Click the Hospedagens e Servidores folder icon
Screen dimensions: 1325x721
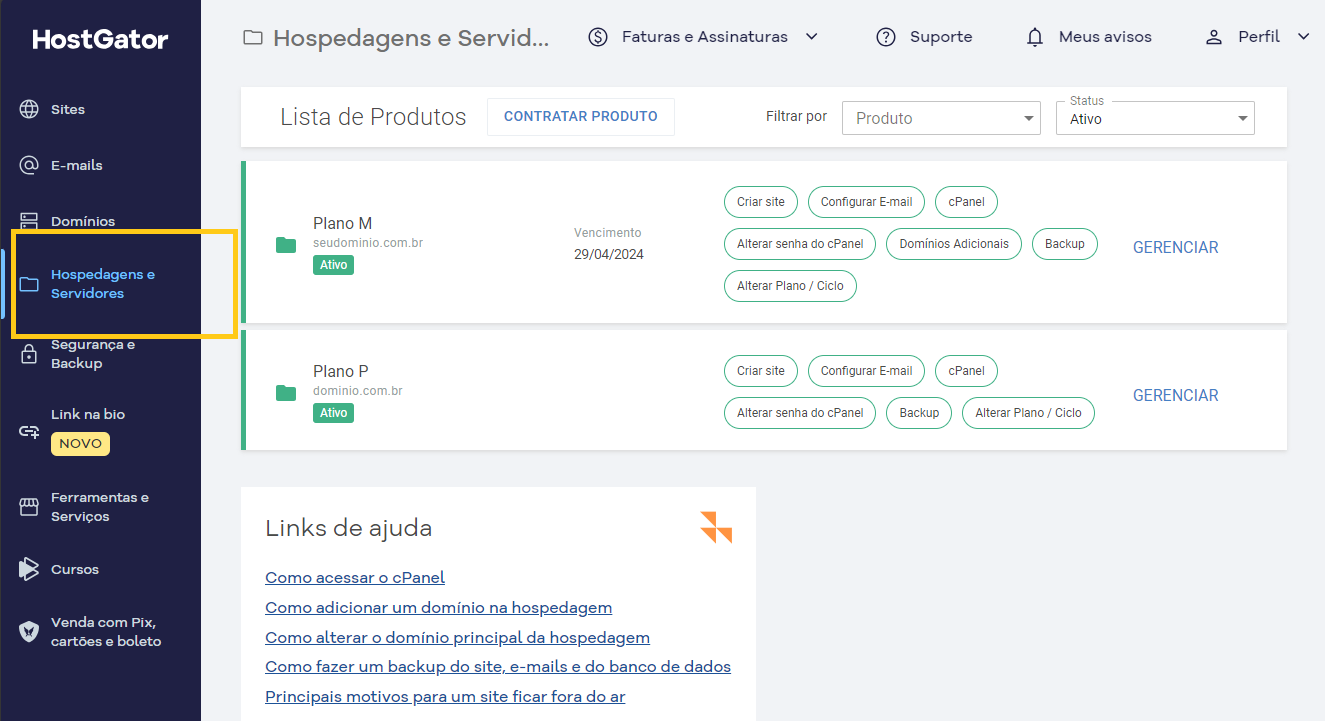pos(29,284)
